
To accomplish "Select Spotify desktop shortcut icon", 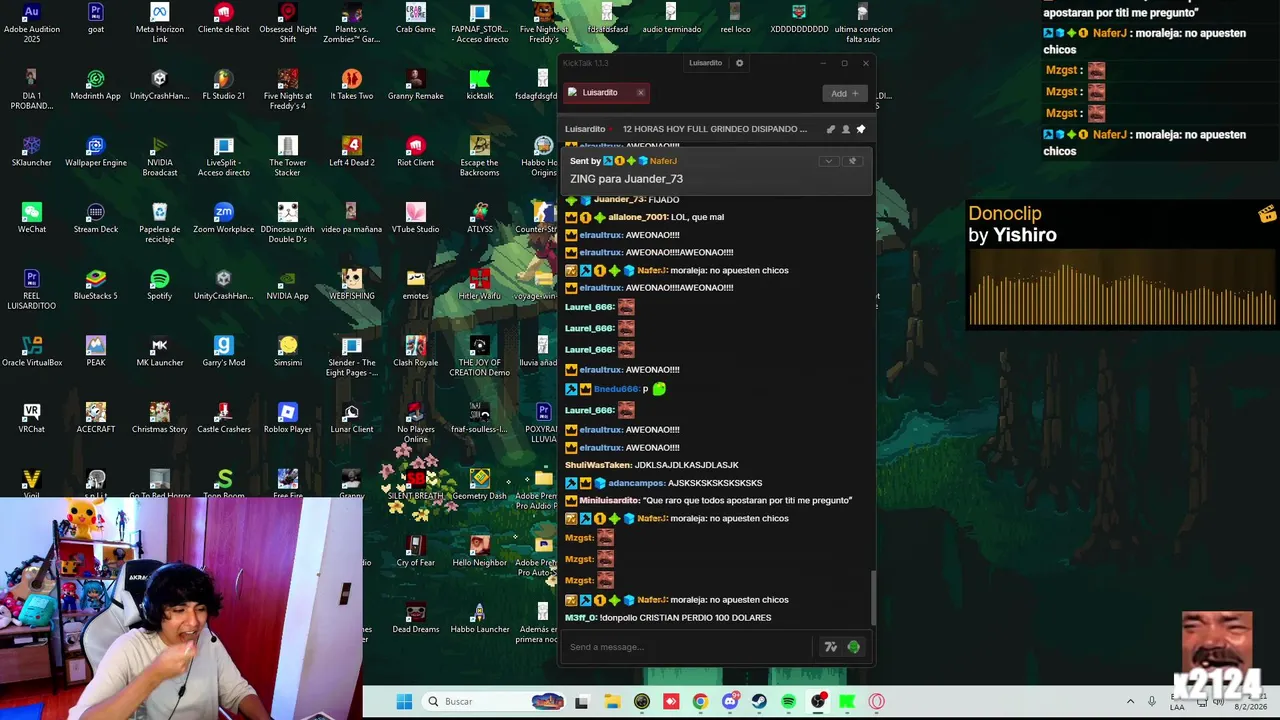I will point(159,285).
